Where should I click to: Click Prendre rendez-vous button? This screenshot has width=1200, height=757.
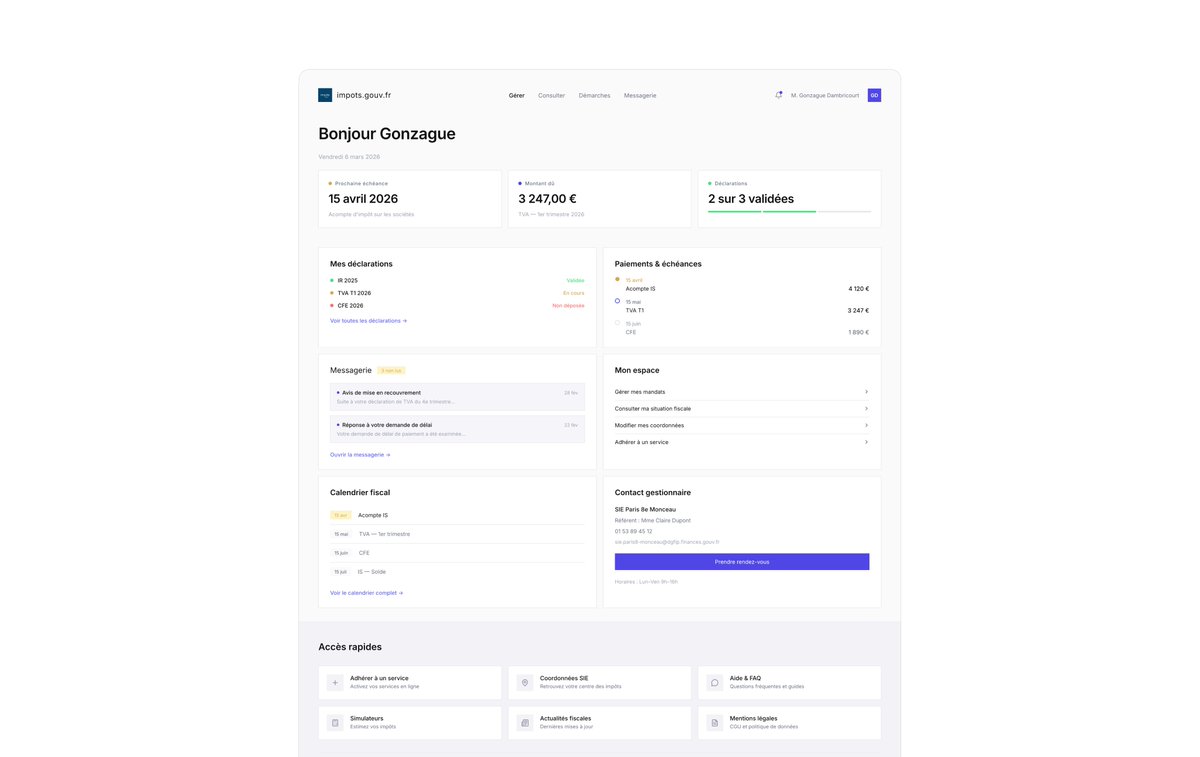[742, 562]
